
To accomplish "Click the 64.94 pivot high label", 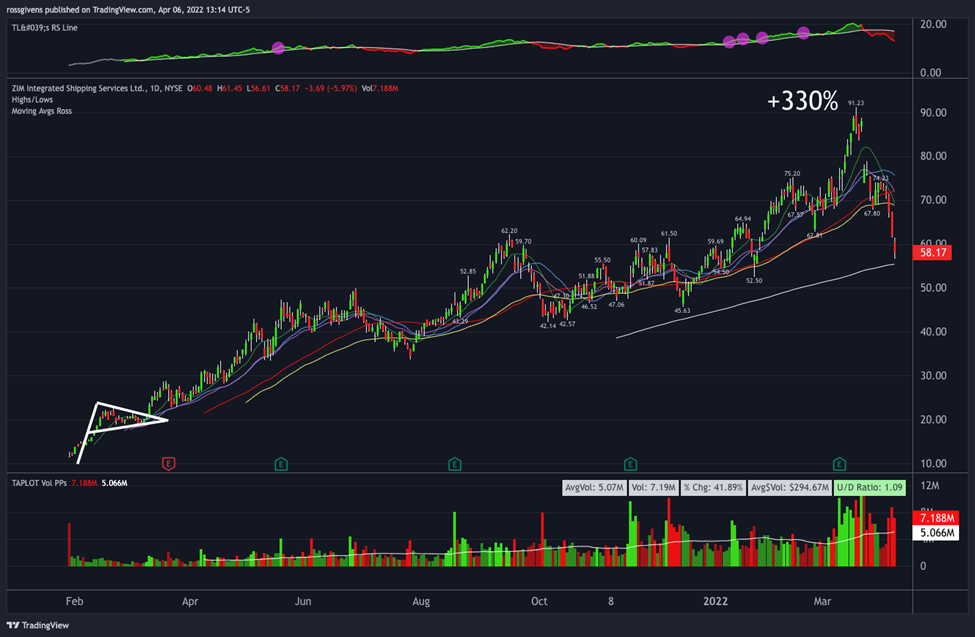I will coord(742,219).
